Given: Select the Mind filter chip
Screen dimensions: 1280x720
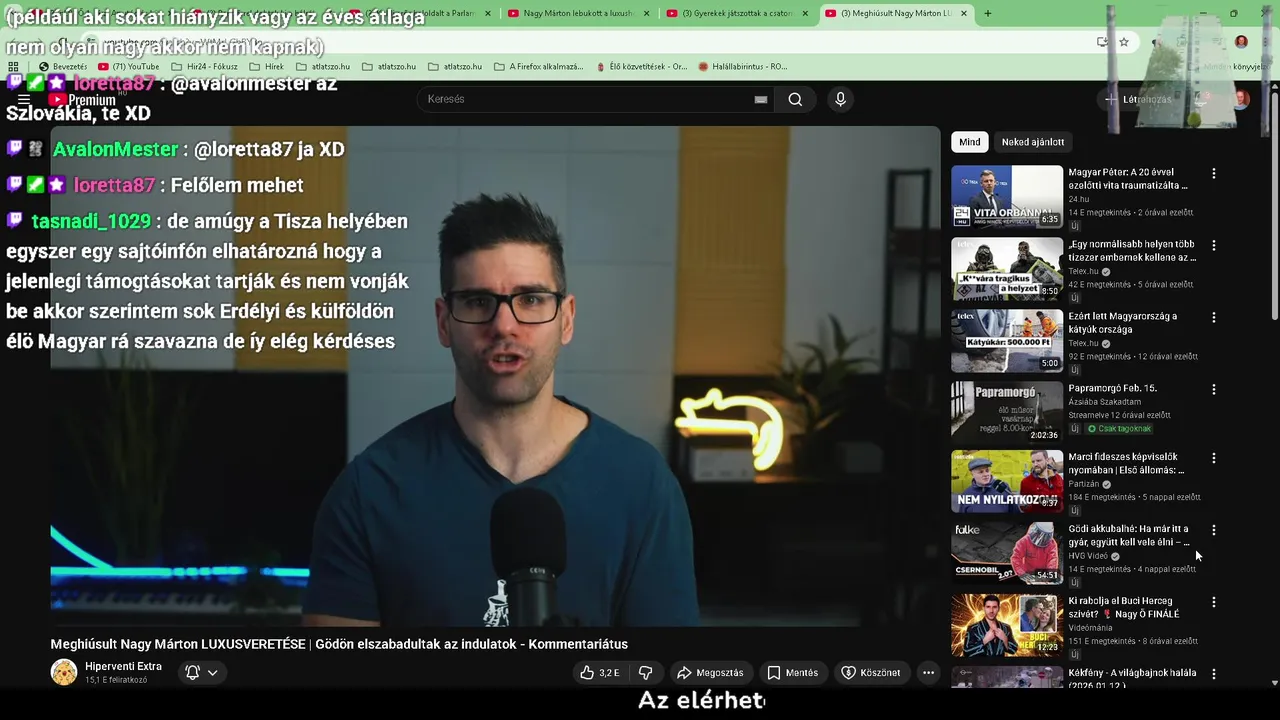Looking at the screenshot, I should (970, 142).
